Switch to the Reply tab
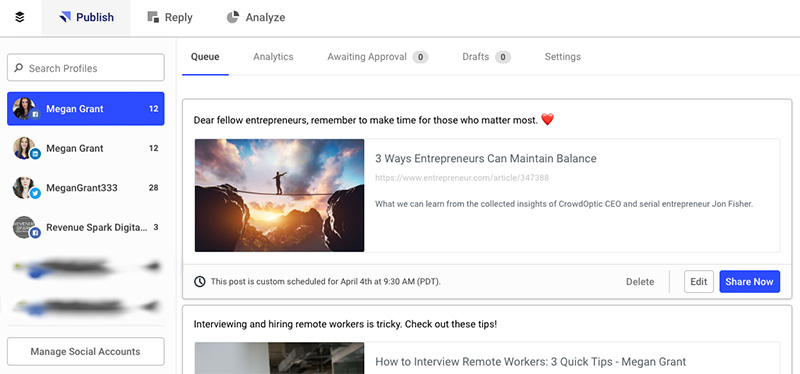800x374 pixels. [x=170, y=17]
